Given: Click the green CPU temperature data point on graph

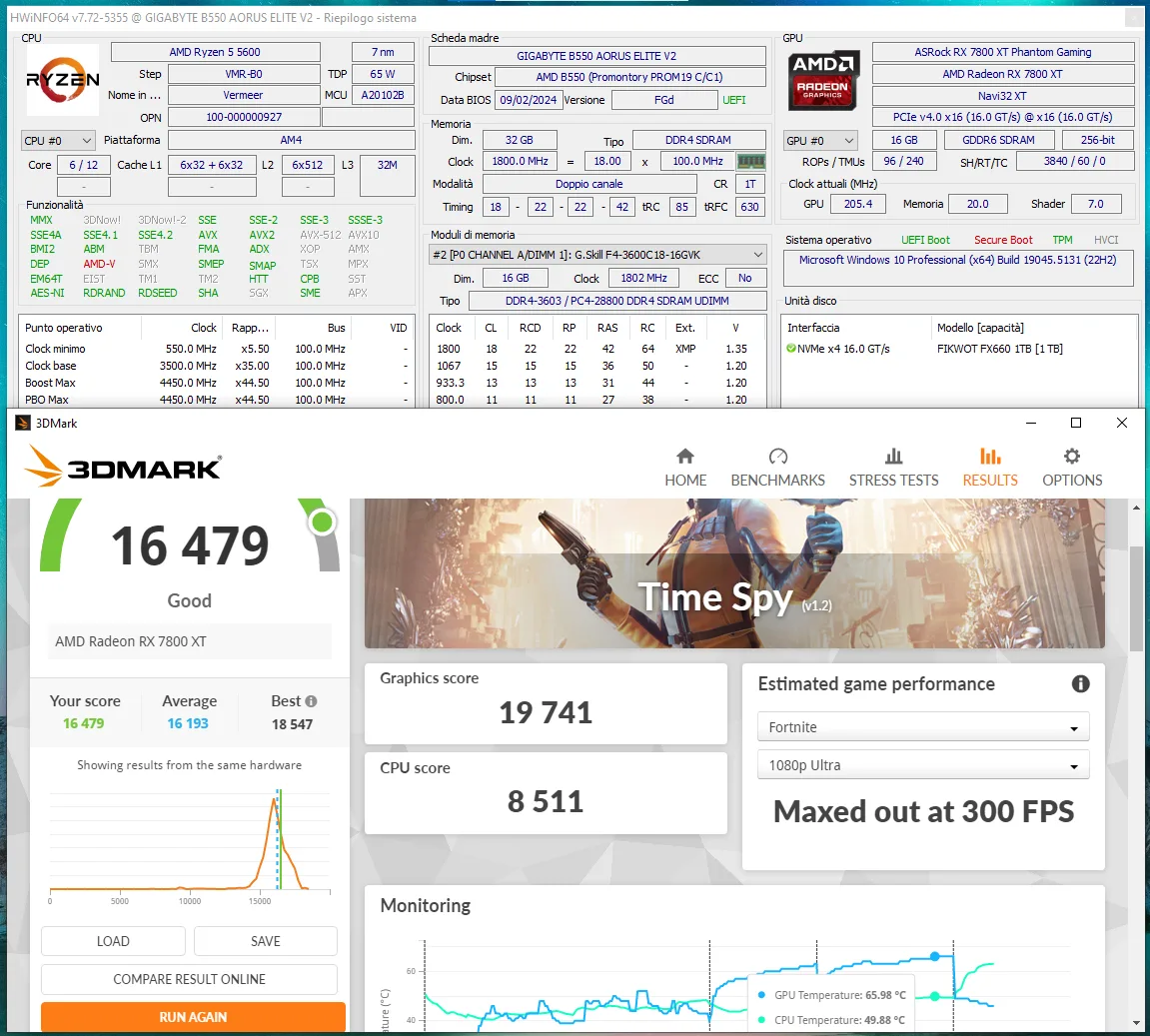Looking at the screenshot, I should tap(934, 996).
